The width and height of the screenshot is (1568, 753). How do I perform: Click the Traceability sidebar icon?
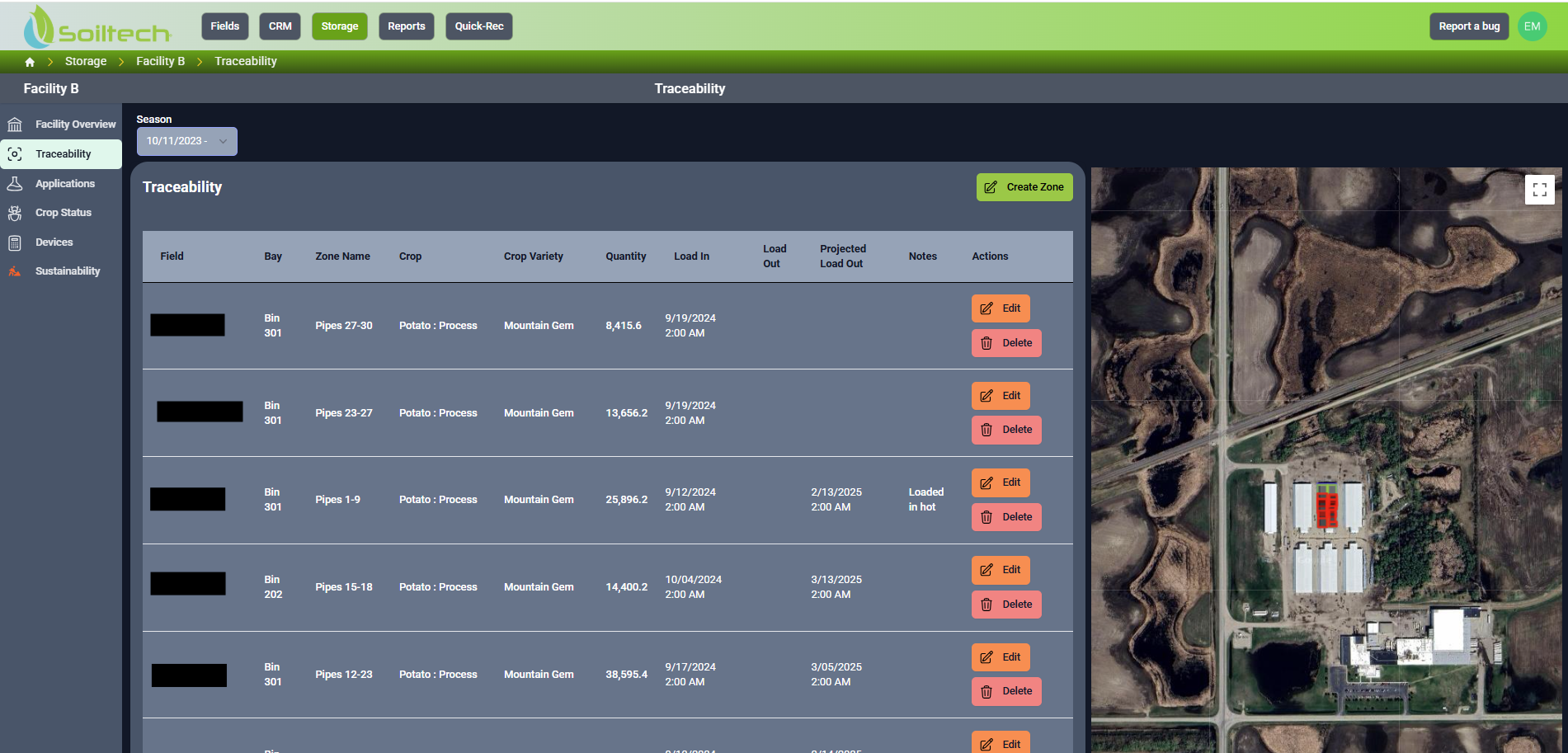click(15, 154)
